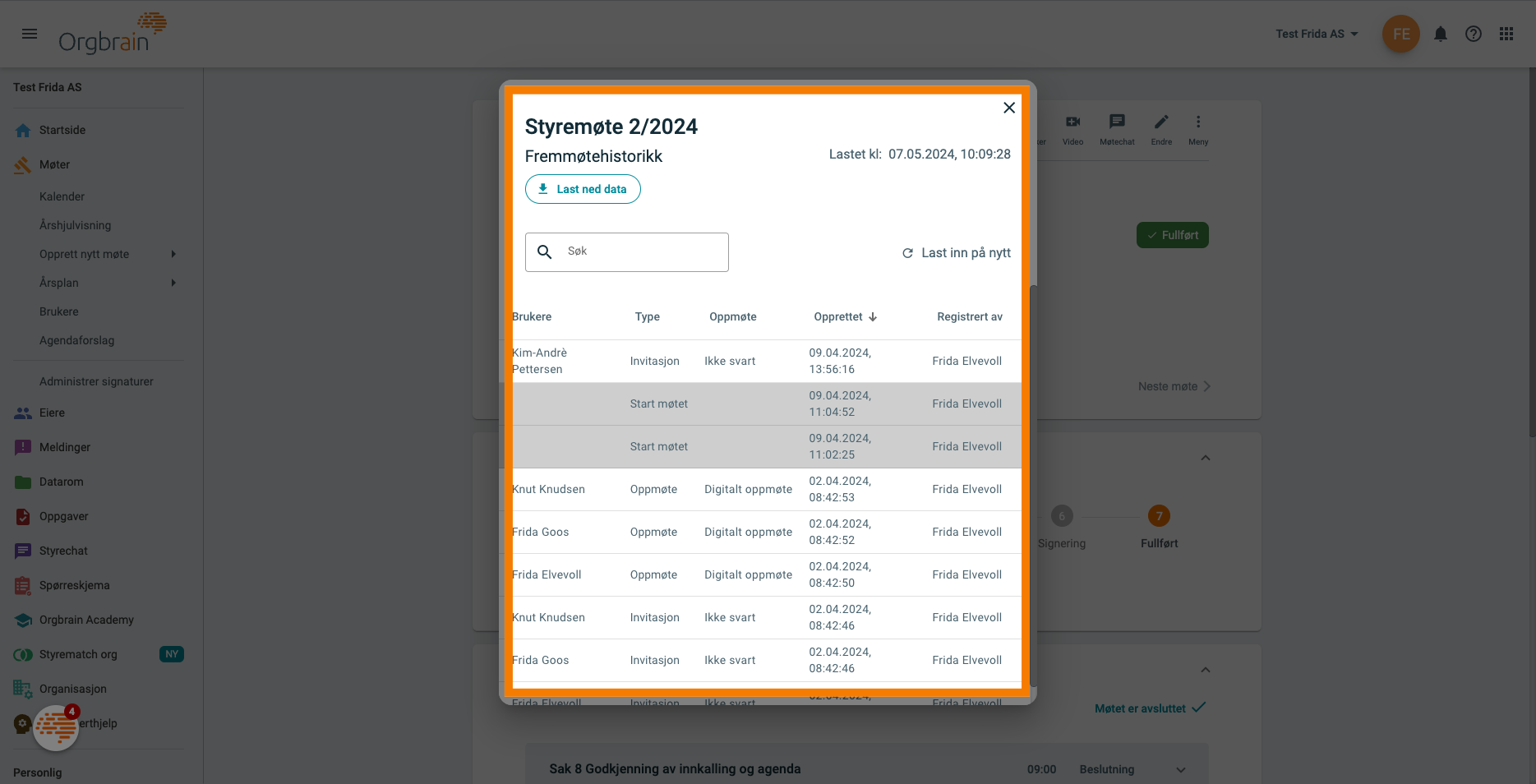
Task: Click the Møtet er avsluttet status
Action: click(1150, 708)
